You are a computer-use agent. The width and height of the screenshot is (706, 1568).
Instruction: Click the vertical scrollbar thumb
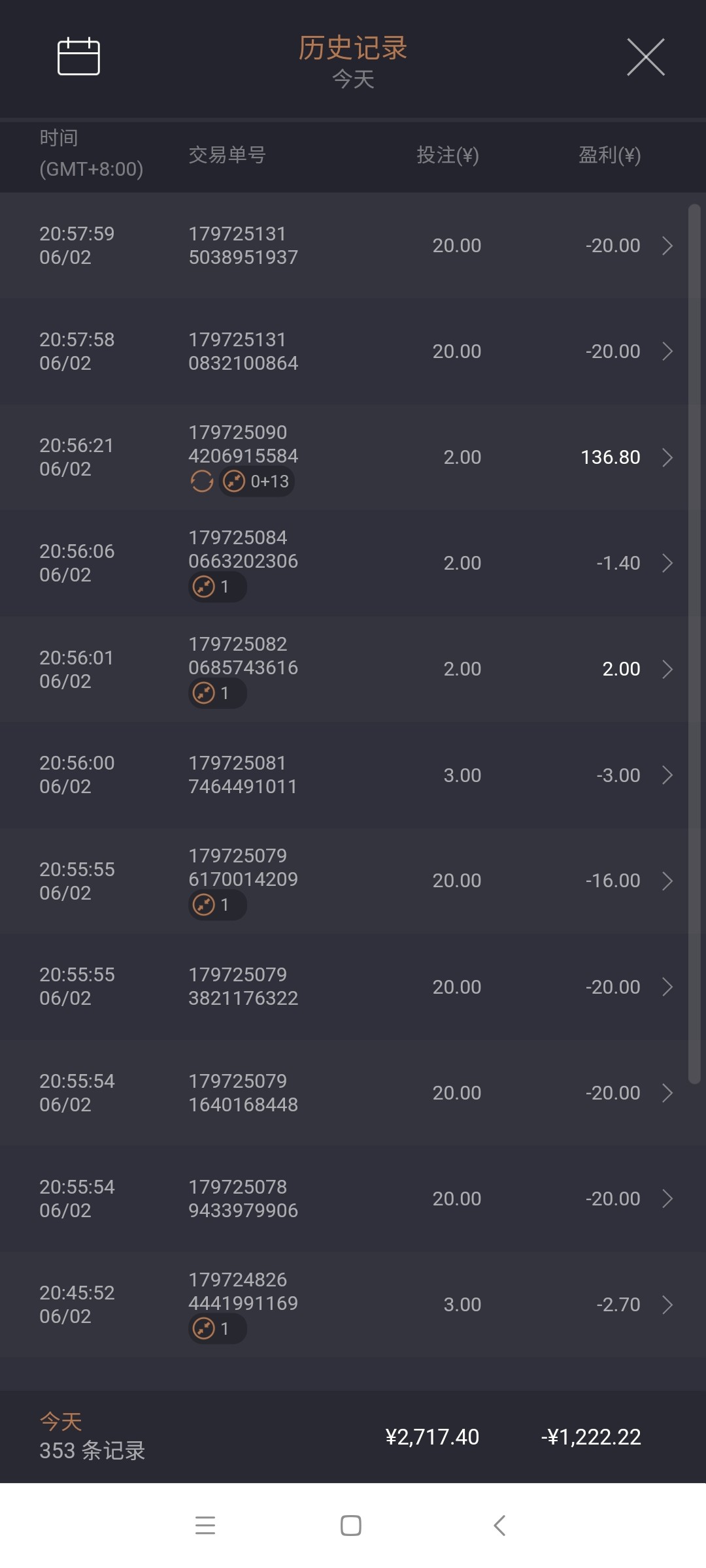coord(694,644)
